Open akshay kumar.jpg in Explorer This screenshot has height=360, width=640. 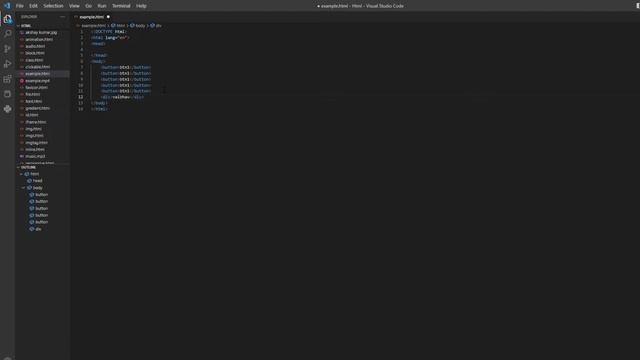coord(41,32)
